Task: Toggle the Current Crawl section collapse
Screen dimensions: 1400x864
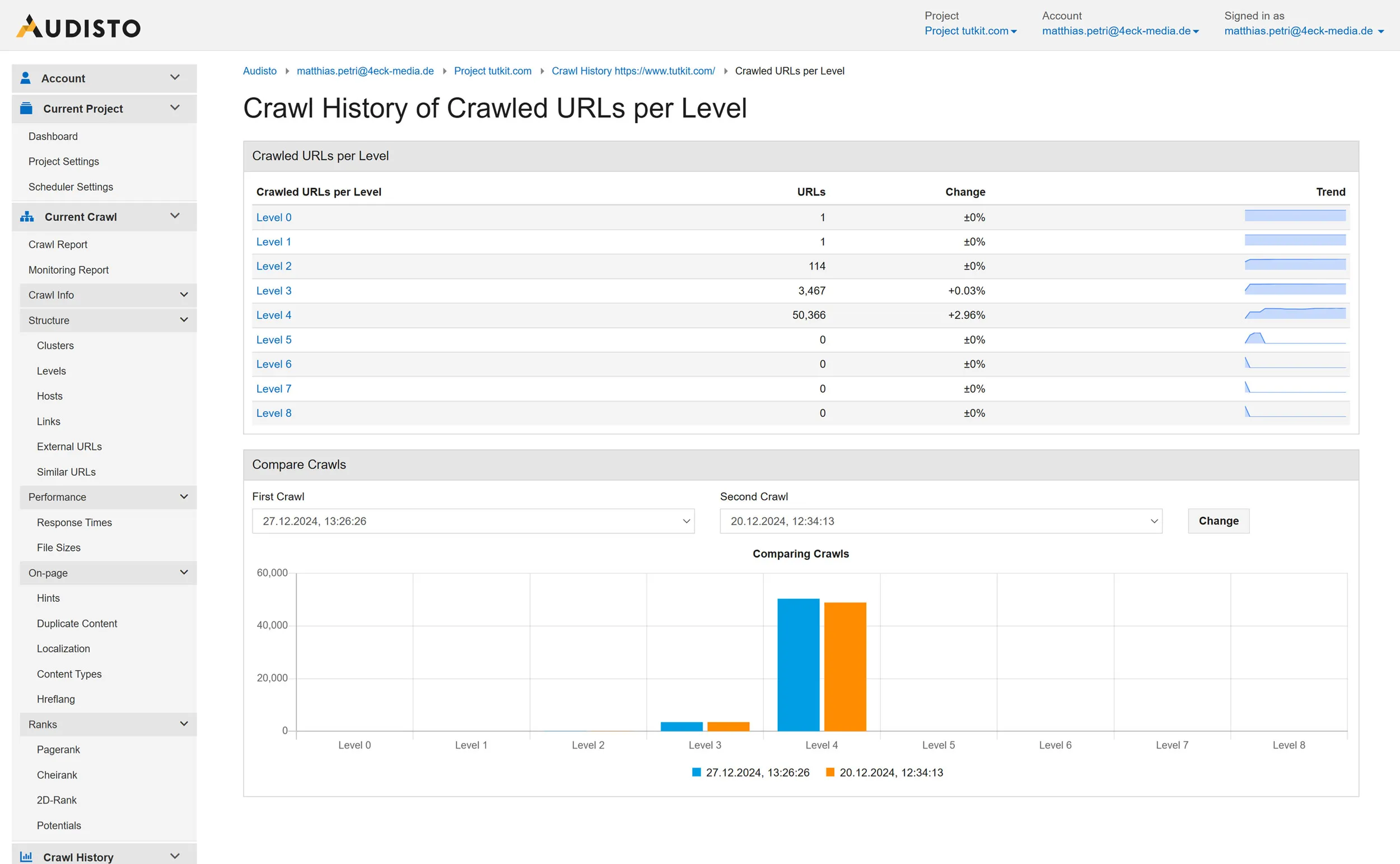Action: [x=177, y=215]
